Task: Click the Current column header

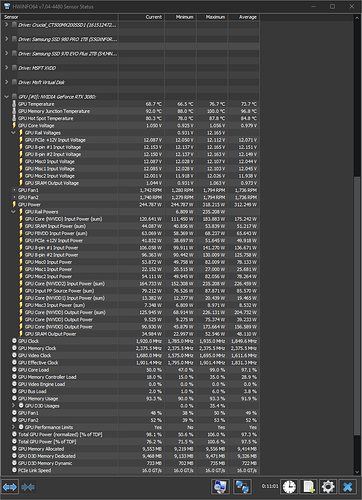Action: 141,17
